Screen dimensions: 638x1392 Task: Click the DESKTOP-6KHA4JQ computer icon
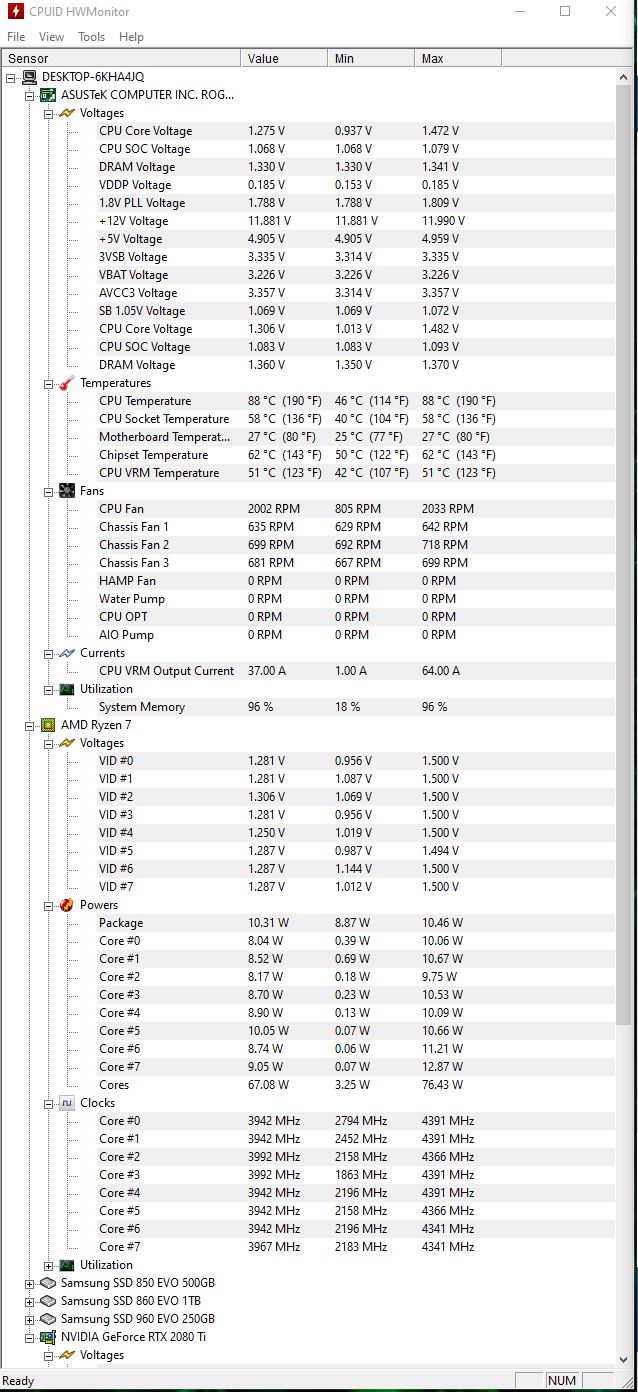pos(28,77)
